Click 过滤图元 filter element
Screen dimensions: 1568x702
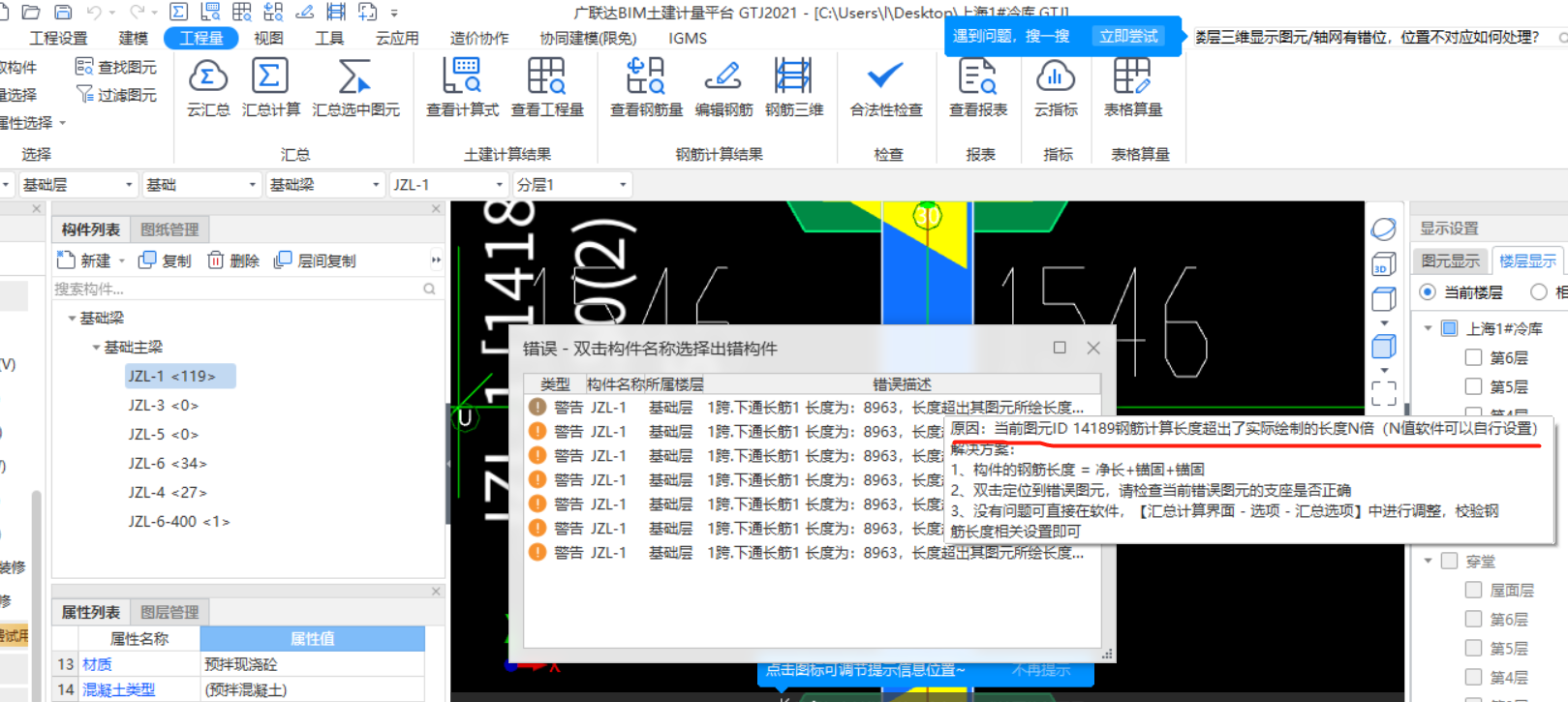pos(116,95)
